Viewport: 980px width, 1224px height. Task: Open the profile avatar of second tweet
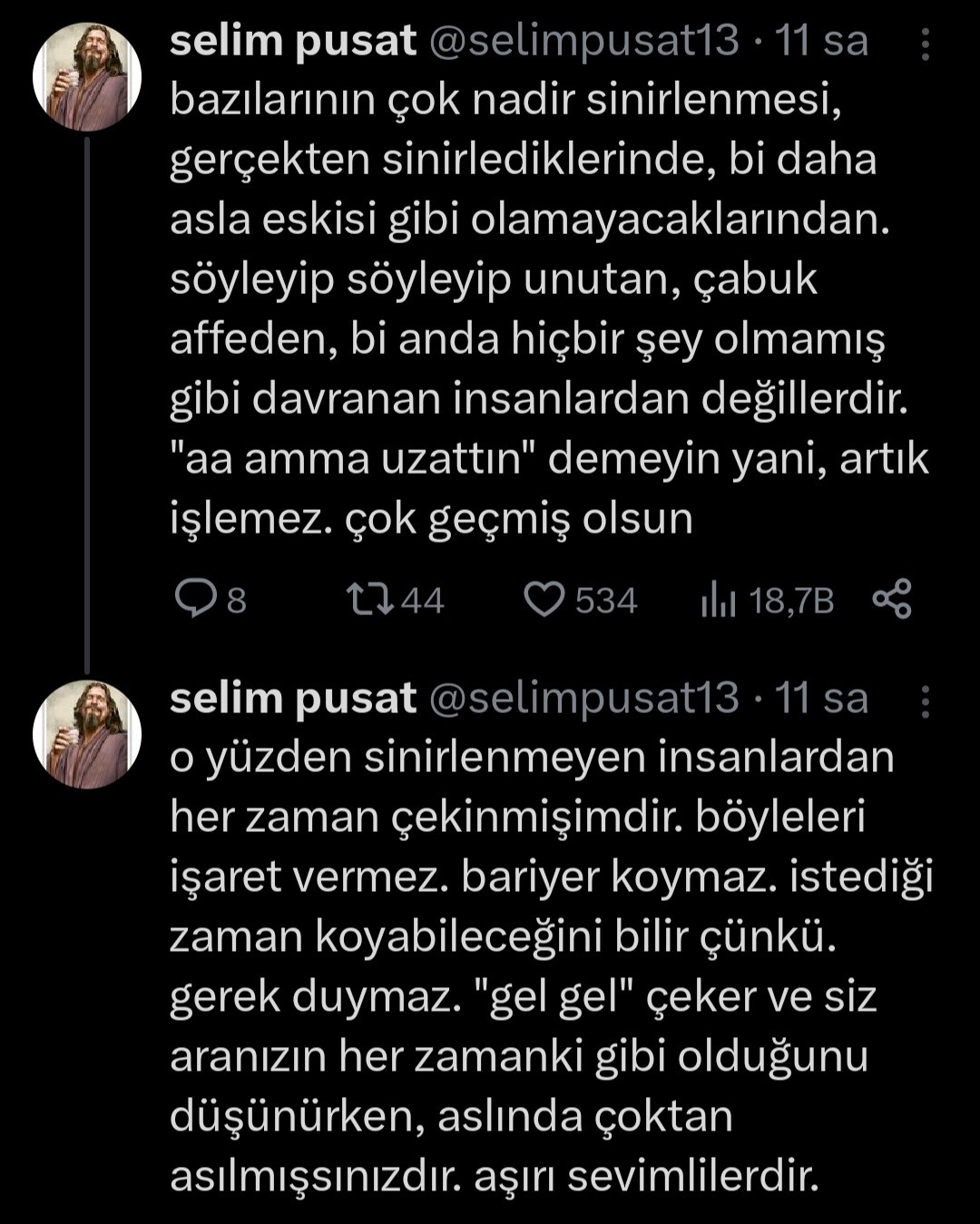click(87, 734)
